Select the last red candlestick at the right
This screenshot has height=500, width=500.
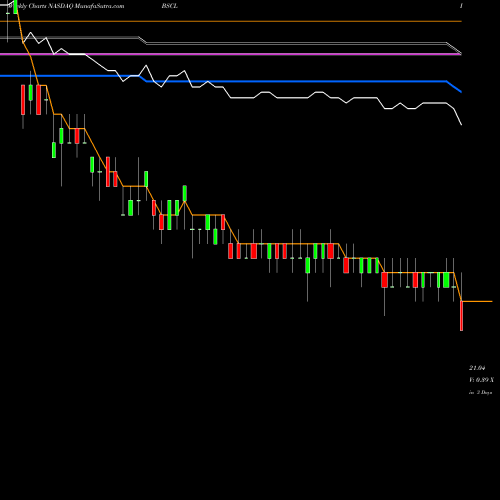(462, 316)
